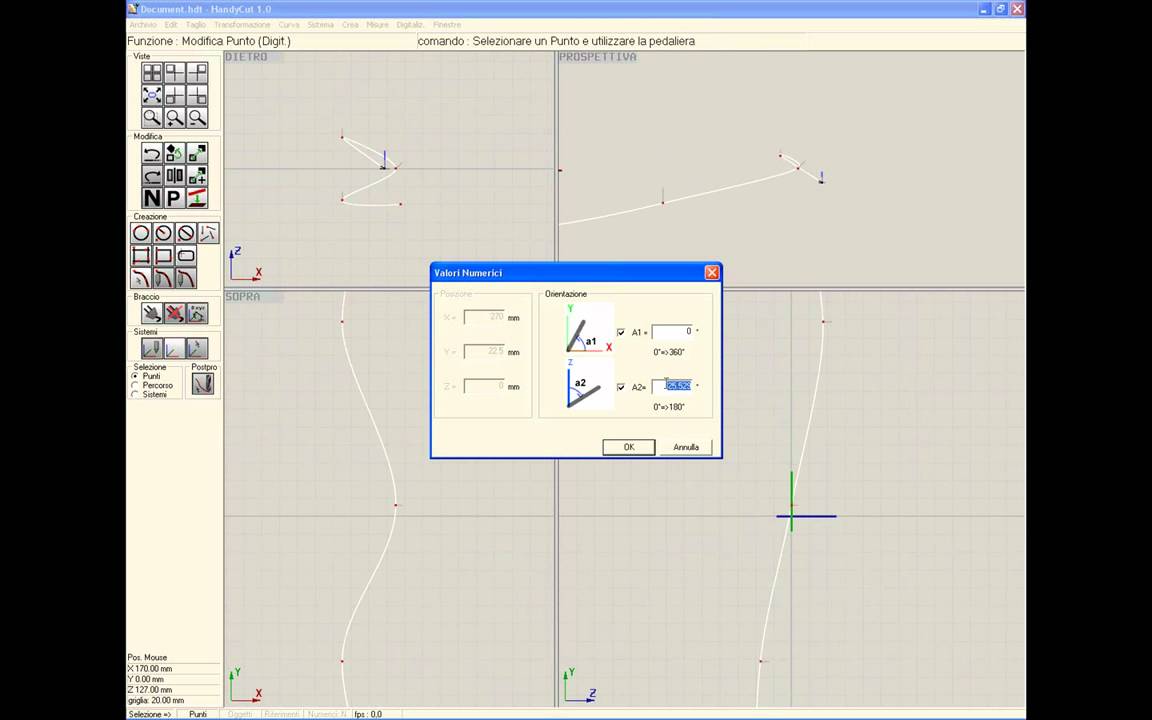Select the Sistemi selection radio button
The width and height of the screenshot is (1152, 720).
coord(135,395)
